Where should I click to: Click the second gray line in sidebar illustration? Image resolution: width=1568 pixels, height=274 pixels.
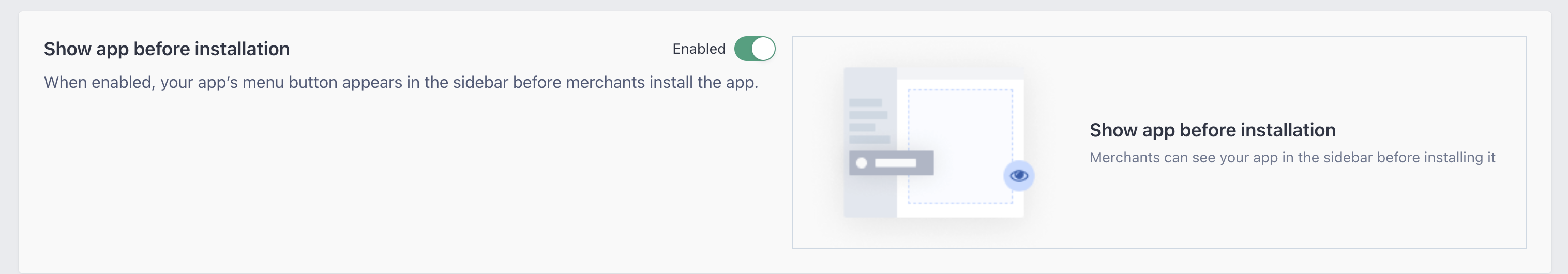point(868,115)
